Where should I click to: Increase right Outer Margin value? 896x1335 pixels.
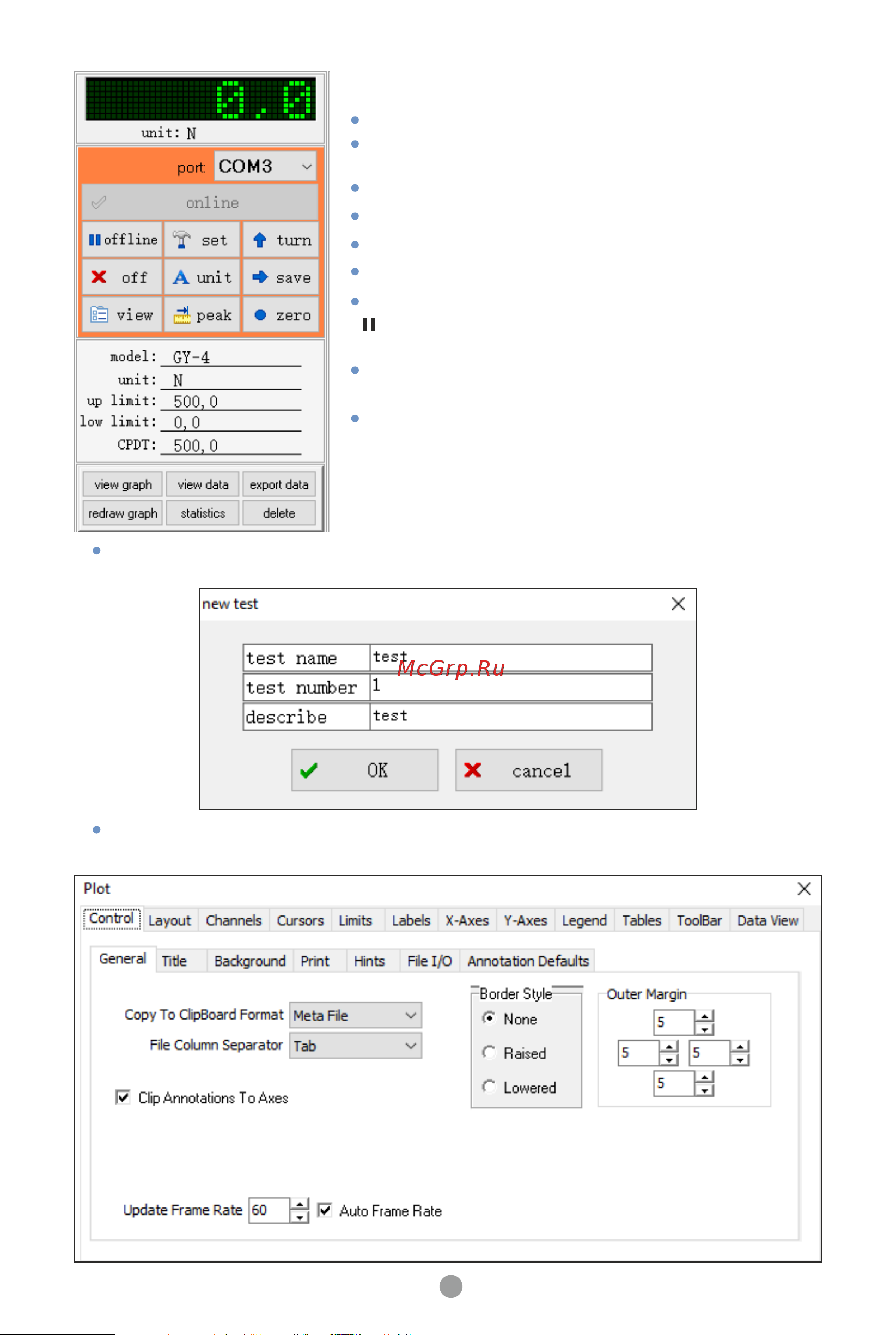(740, 1046)
